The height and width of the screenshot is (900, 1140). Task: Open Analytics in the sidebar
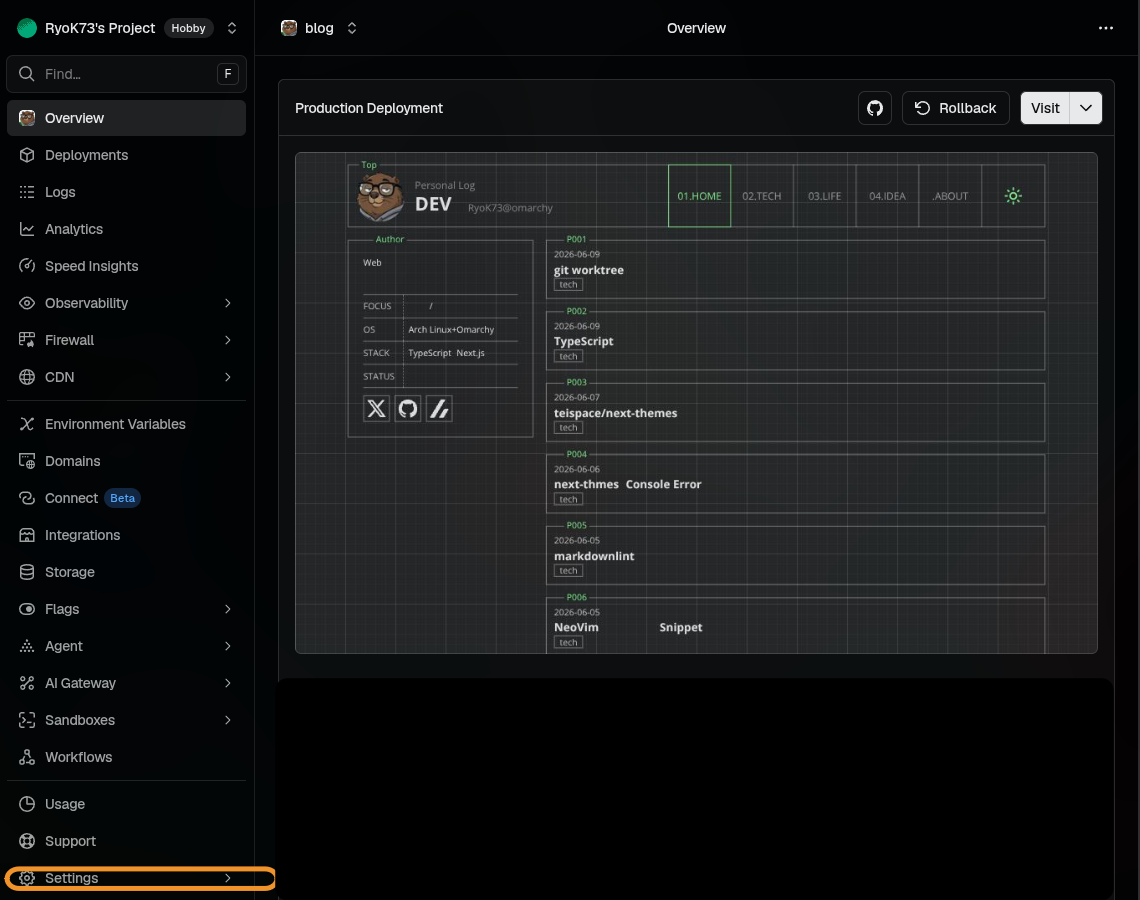[127, 229]
